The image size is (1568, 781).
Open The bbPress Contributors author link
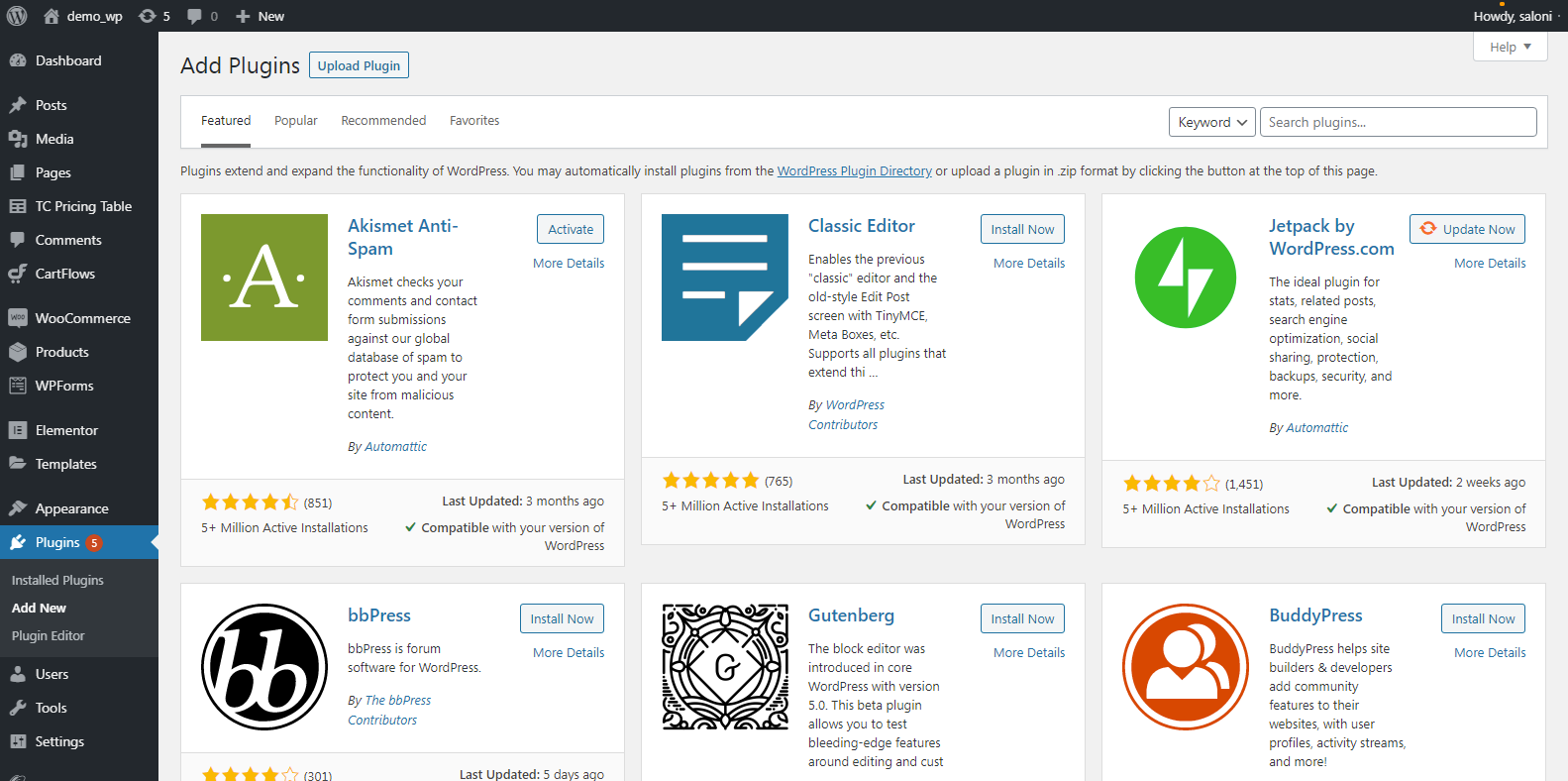[x=389, y=710]
